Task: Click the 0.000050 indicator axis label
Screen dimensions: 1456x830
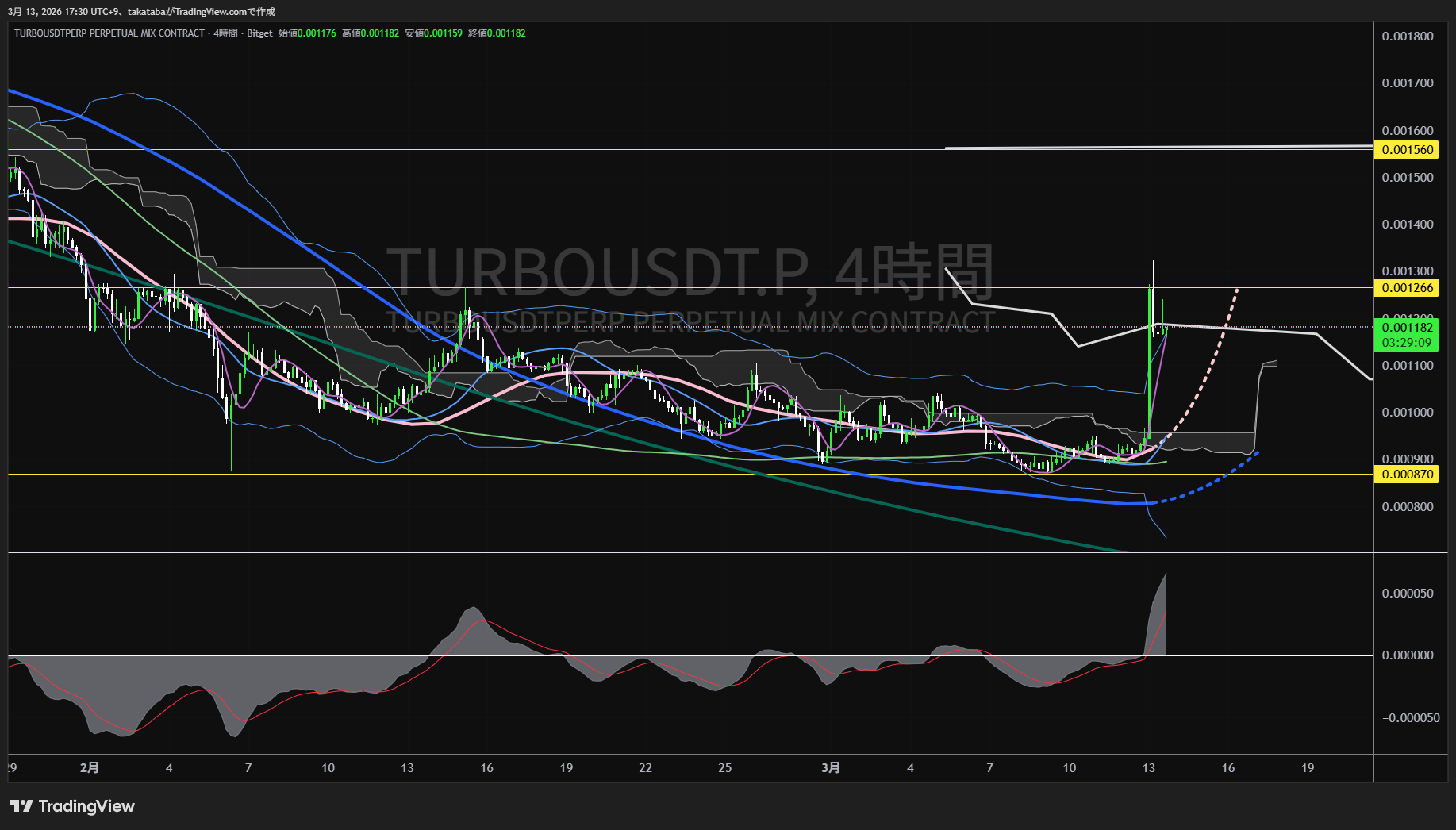Action: 1408,594
